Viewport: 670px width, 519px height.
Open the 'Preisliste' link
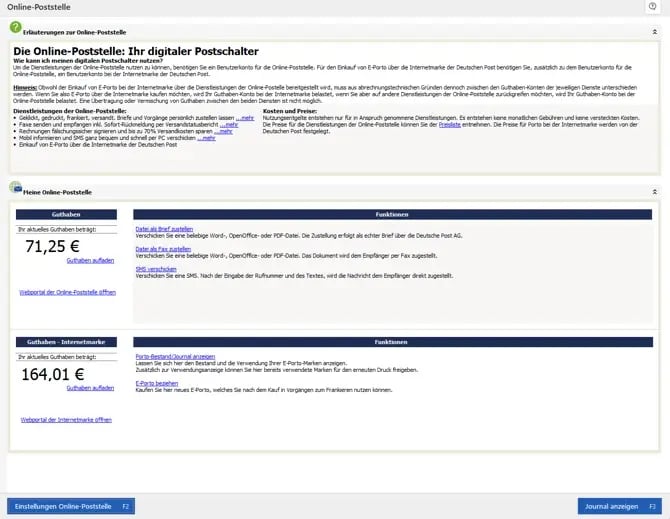point(448,127)
